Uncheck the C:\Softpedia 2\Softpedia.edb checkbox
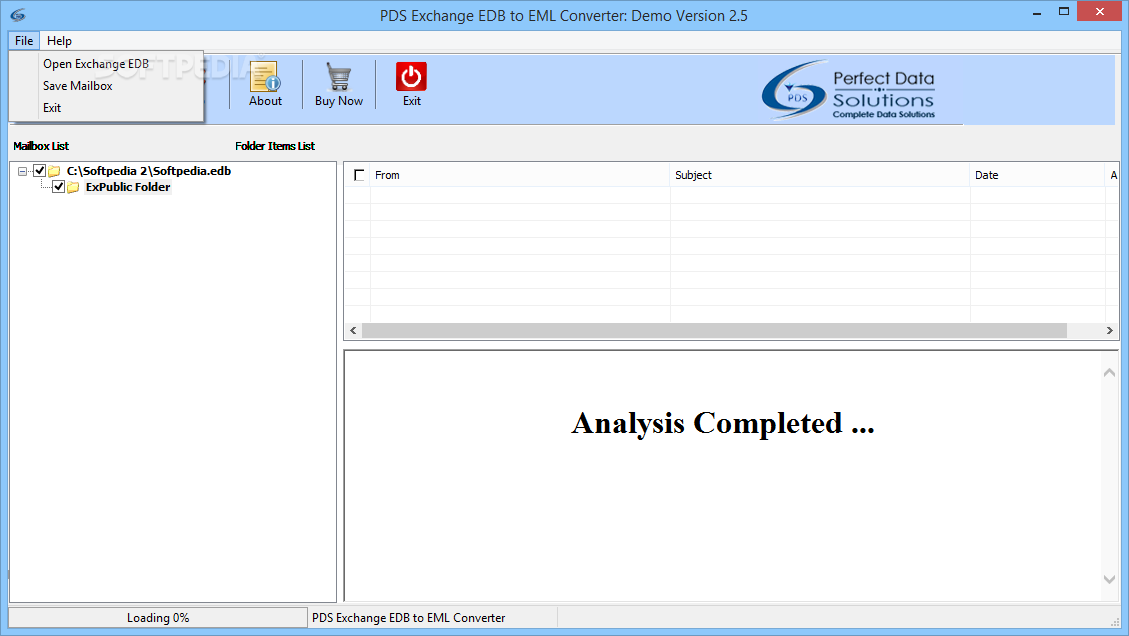This screenshot has height=636, width=1129. tap(40, 171)
